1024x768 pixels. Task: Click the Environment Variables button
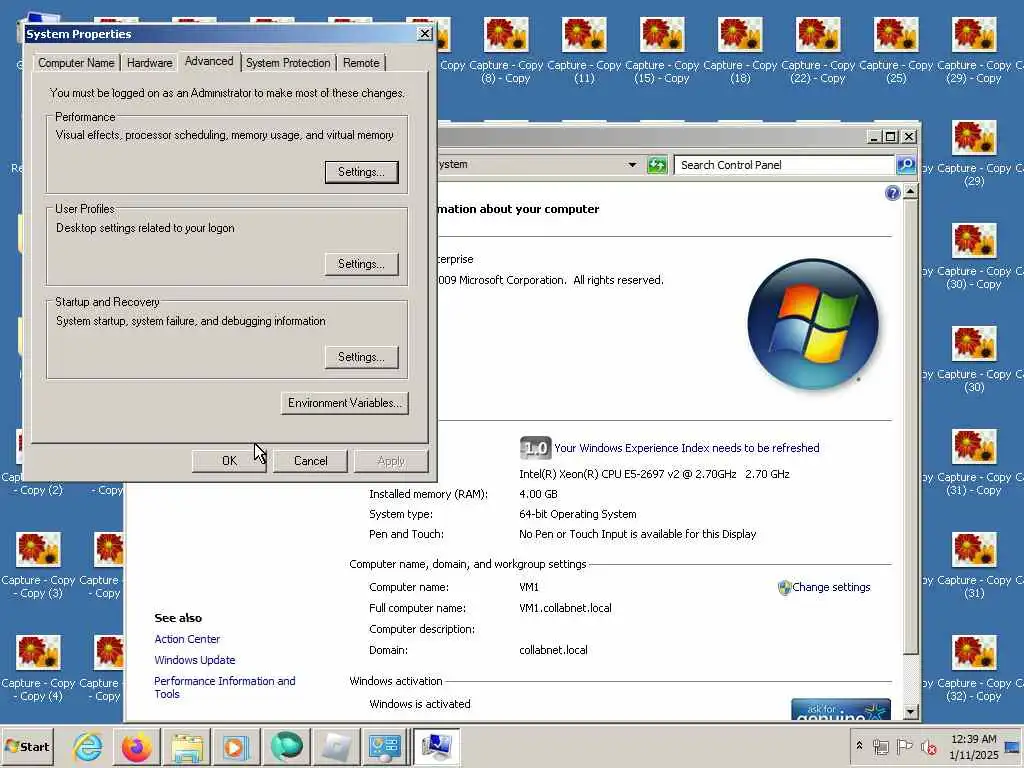pos(345,403)
